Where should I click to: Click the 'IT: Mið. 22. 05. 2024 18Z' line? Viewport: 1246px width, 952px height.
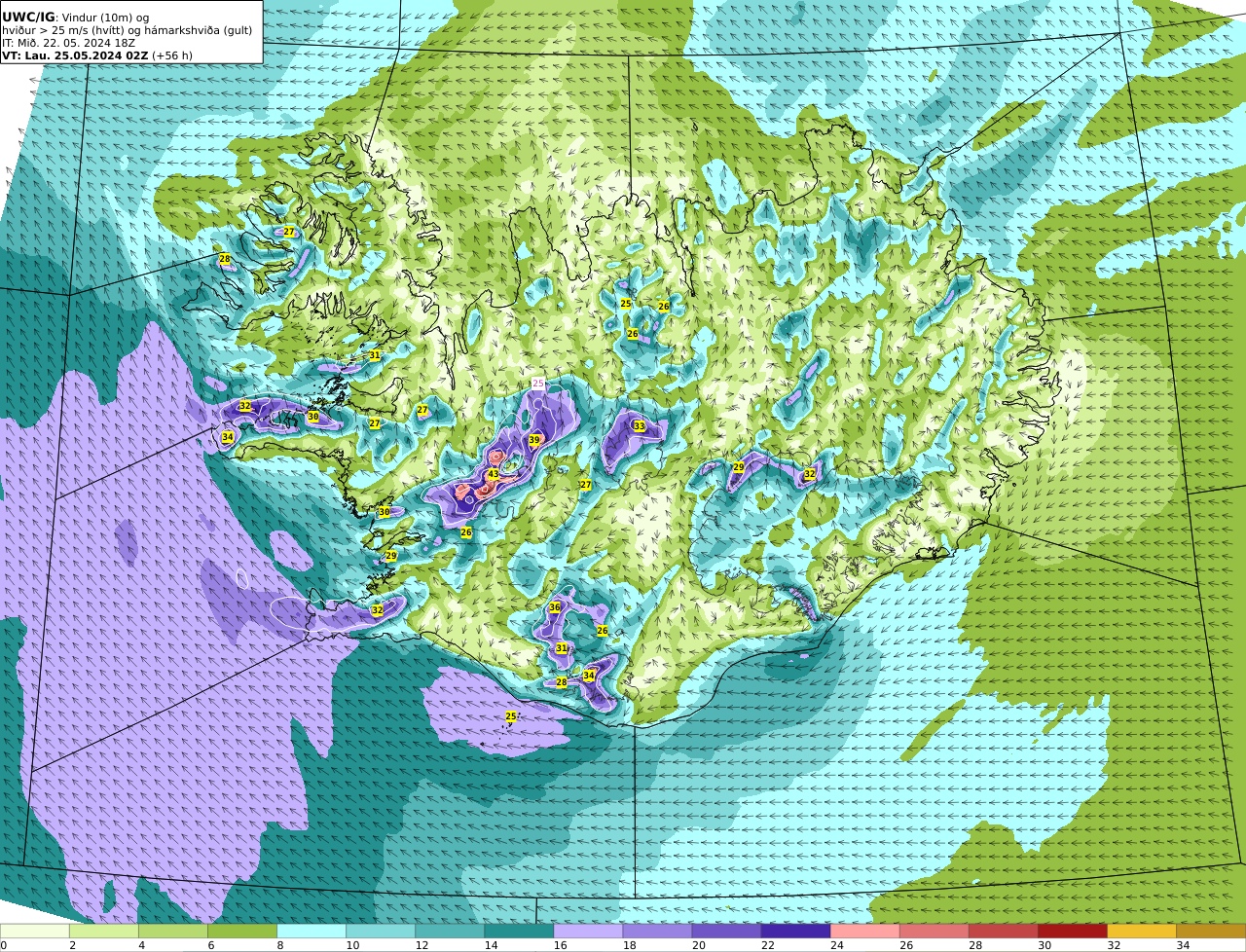[x=68, y=43]
